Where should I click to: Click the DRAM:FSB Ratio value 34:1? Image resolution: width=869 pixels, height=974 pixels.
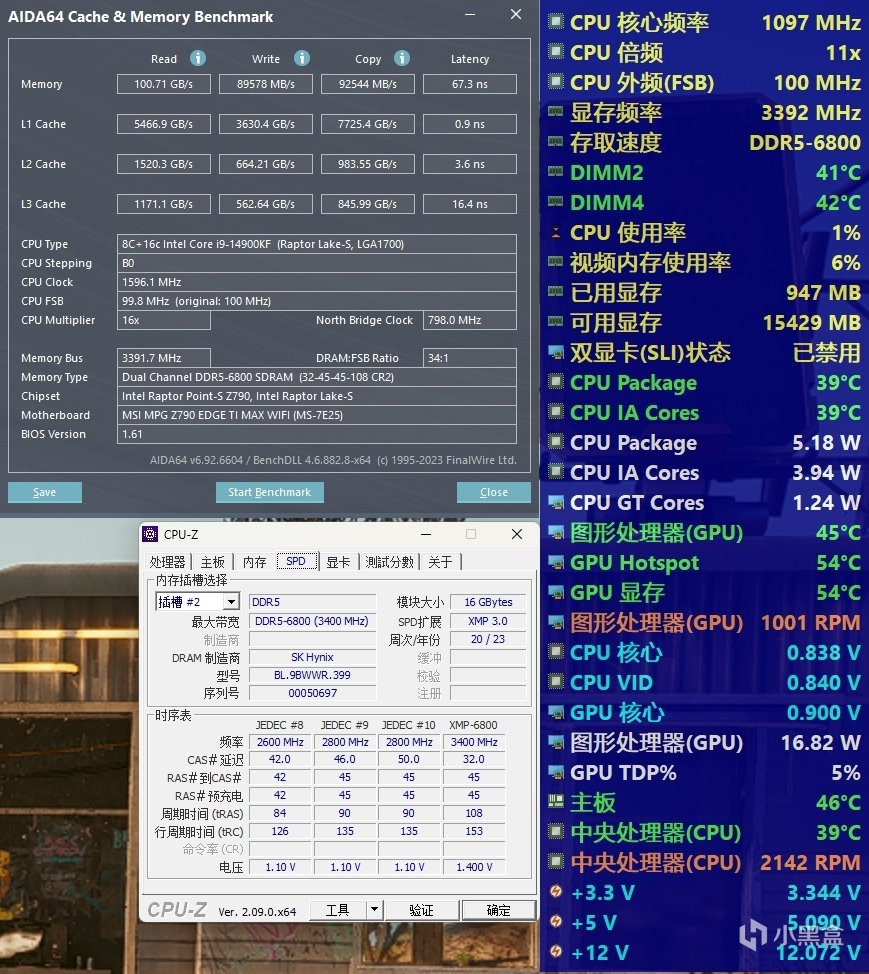(470, 358)
